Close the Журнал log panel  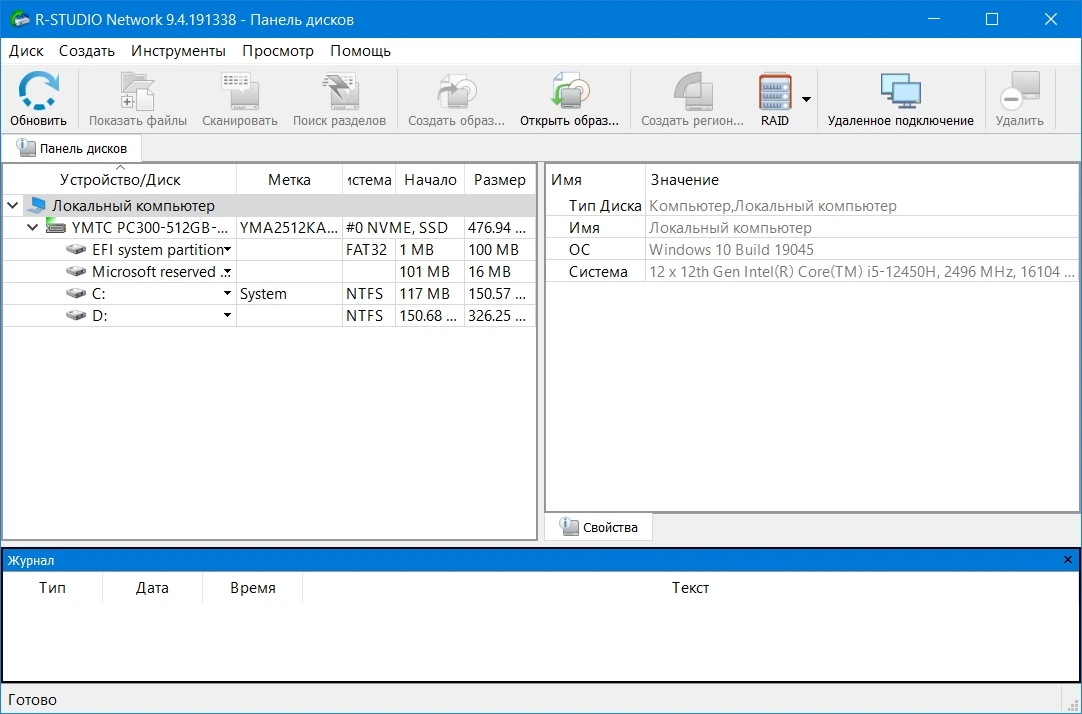pos(1068,560)
